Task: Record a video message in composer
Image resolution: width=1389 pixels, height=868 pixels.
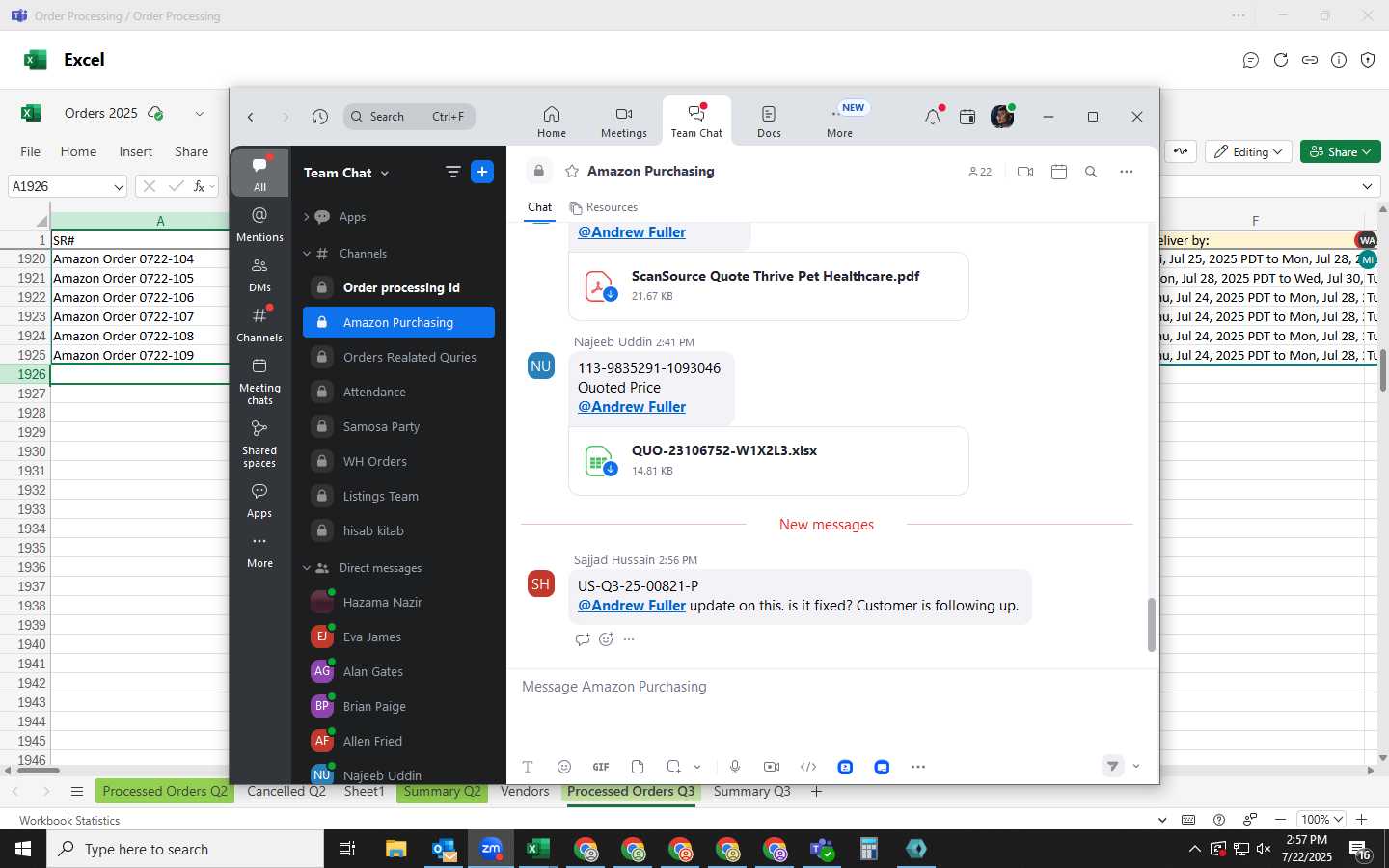Action: tap(772, 767)
